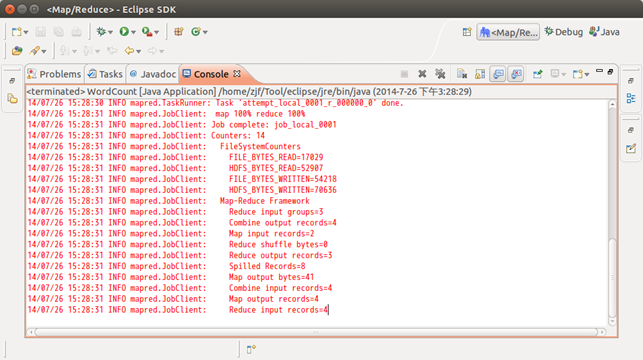Open the Back history dropdown arrow
The width and height of the screenshot is (643, 360).
(x=139, y=52)
